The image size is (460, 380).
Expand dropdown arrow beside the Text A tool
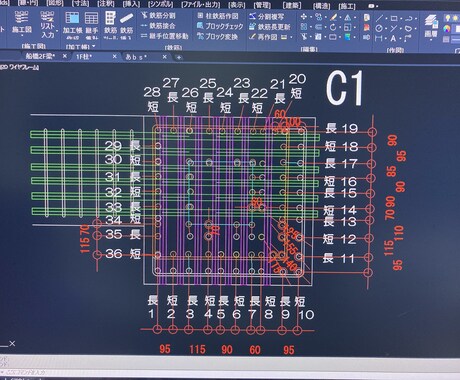point(400,39)
